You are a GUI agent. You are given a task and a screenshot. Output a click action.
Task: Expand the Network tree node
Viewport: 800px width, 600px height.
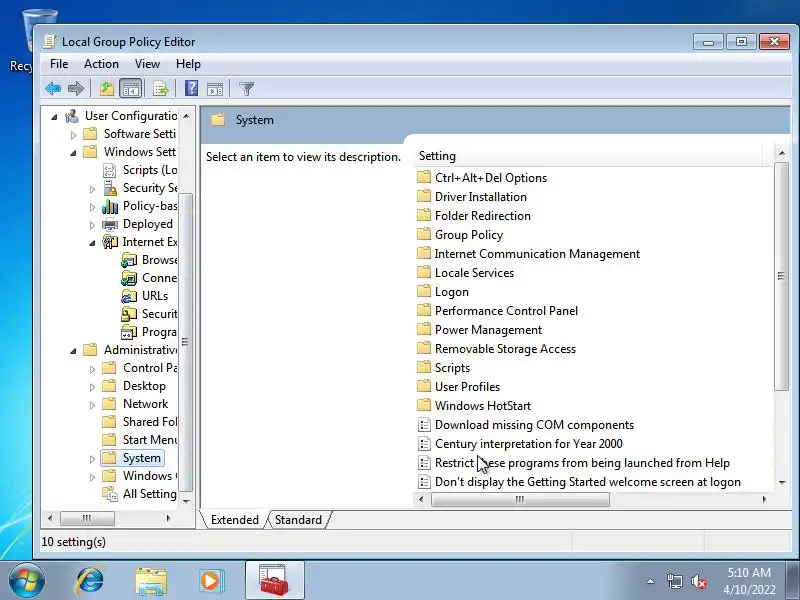92,406
